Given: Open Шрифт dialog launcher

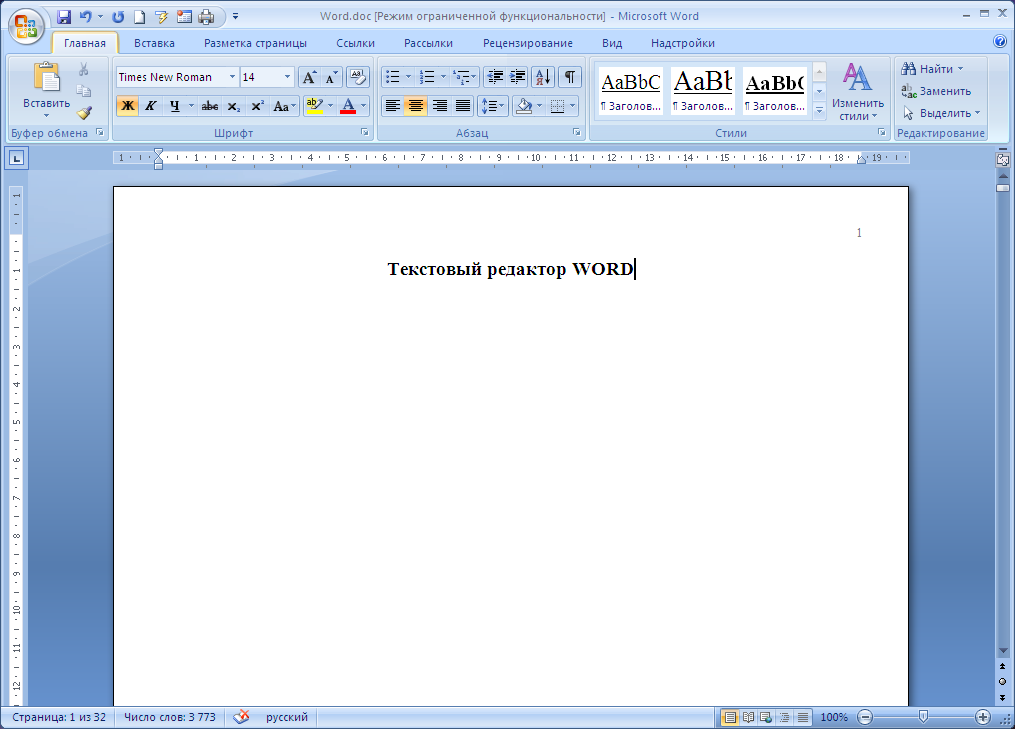Looking at the screenshot, I should pyautogui.click(x=364, y=132).
